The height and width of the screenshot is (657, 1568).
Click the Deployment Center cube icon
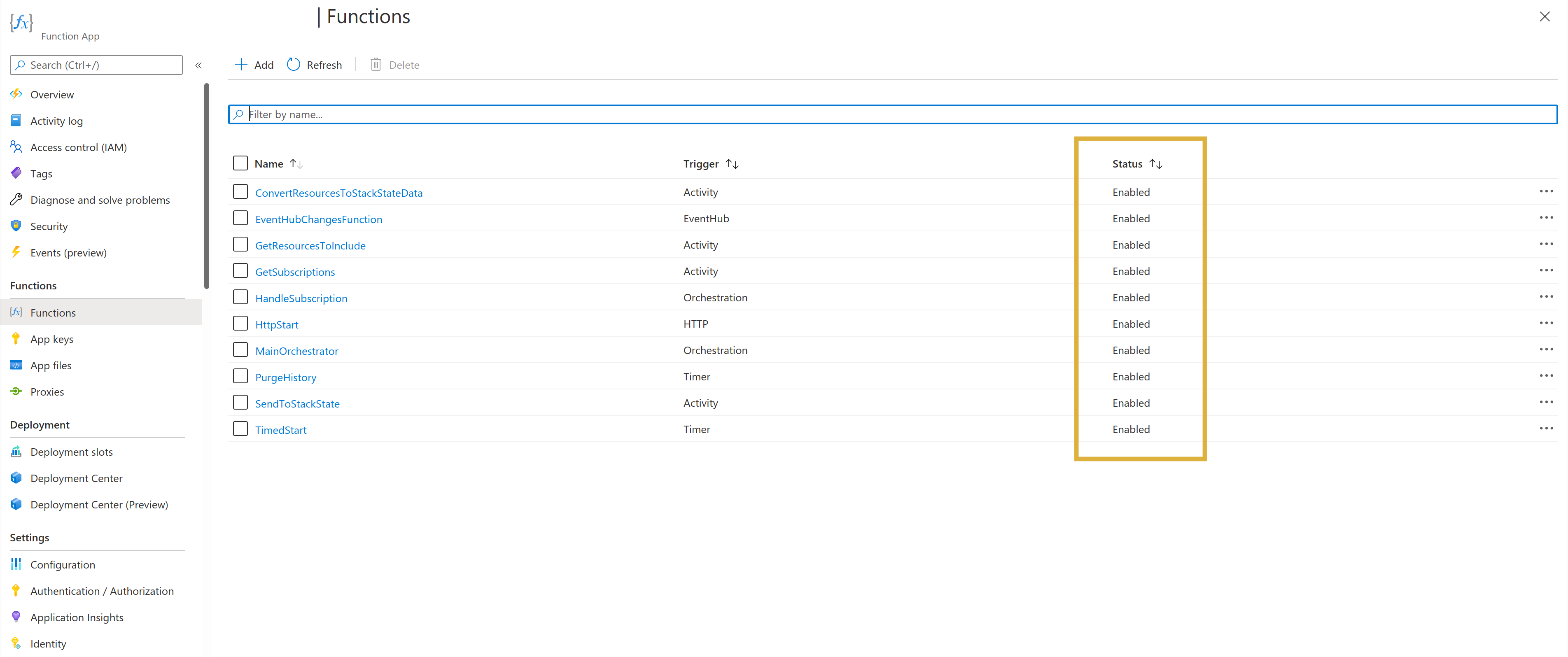[x=16, y=478]
